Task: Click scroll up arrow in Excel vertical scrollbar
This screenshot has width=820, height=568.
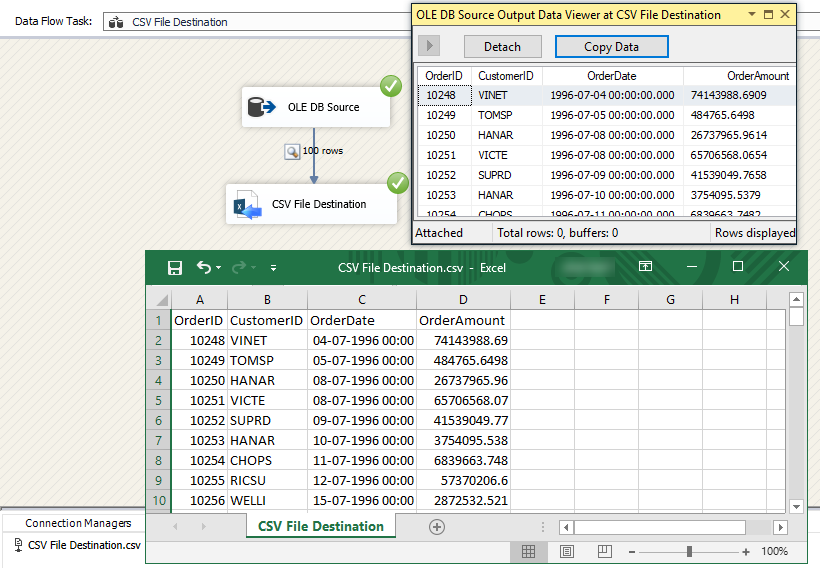Action: [796, 300]
